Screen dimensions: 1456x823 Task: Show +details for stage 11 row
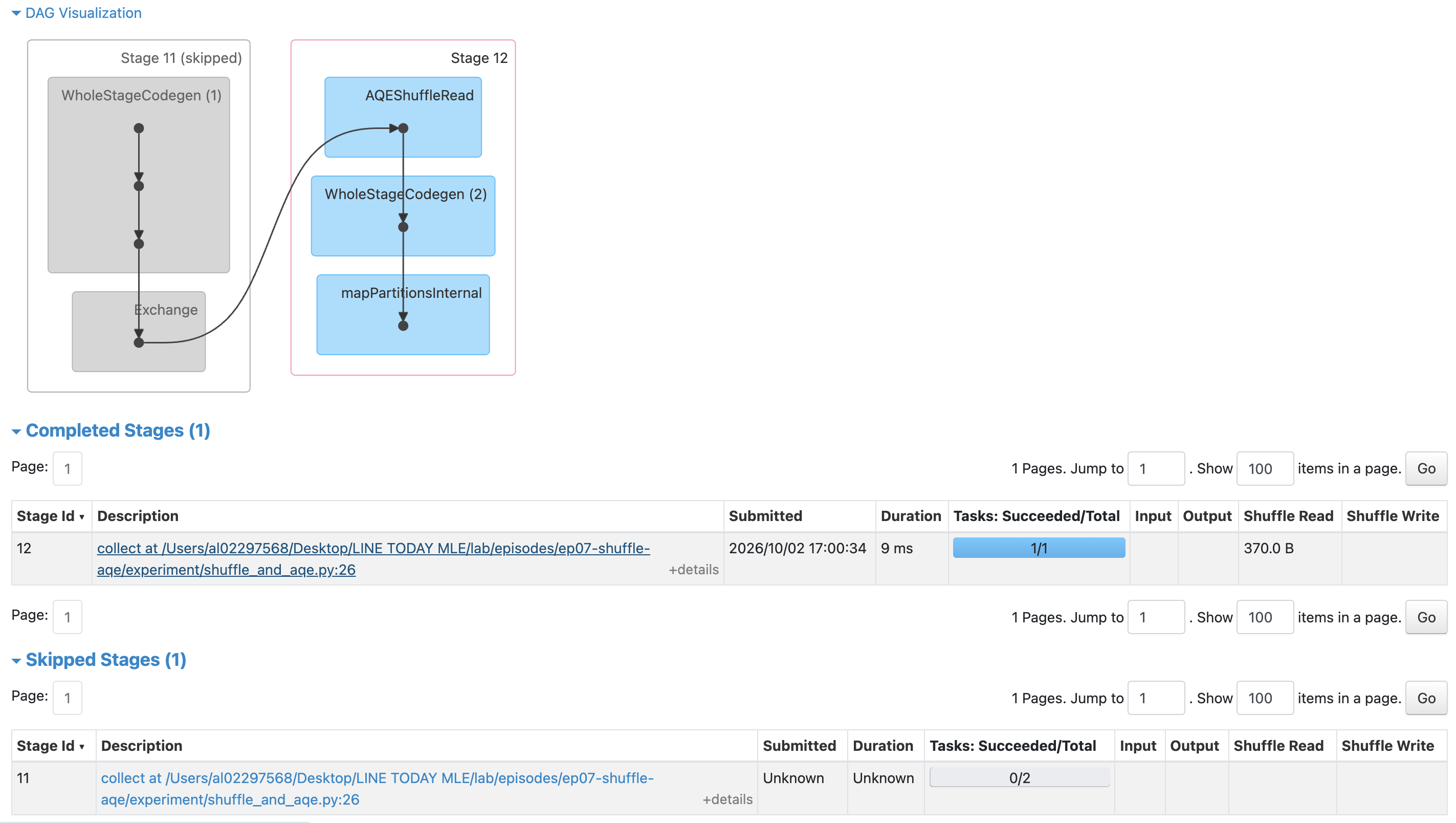pyautogui.click(x=727, y=799)
